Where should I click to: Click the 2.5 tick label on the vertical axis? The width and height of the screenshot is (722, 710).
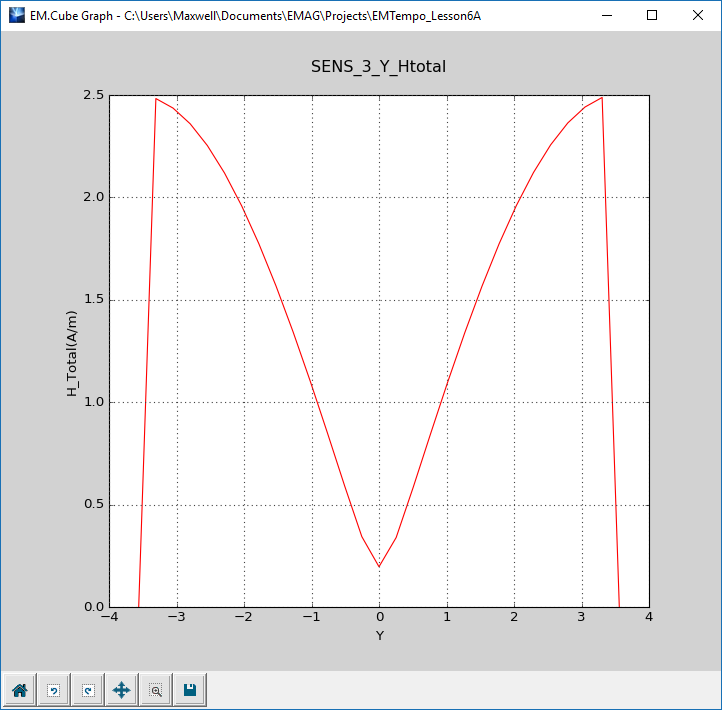coord(93,95)
